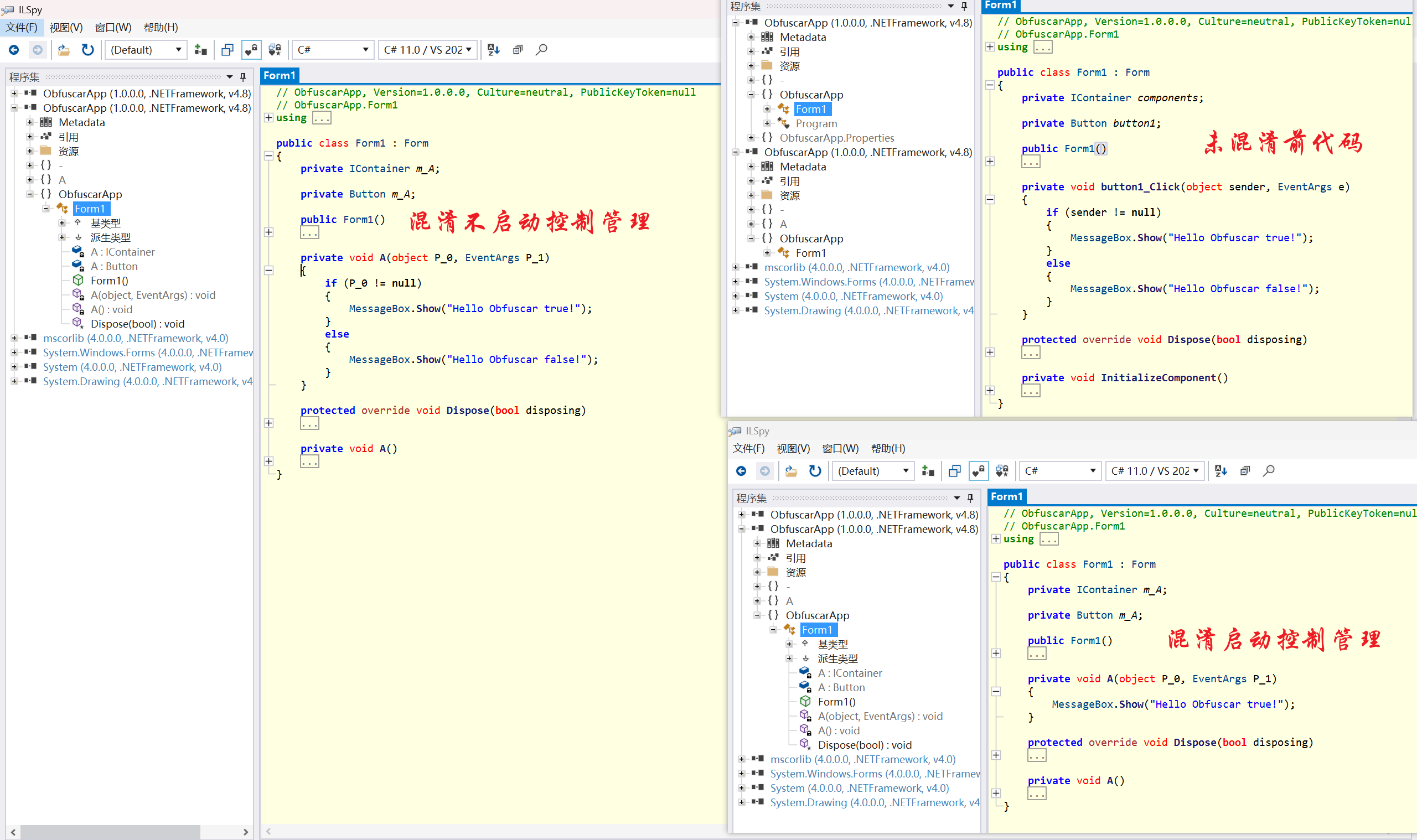Open the C# 11.0 / VS 2022 version dropdown

tap(427, 50)
